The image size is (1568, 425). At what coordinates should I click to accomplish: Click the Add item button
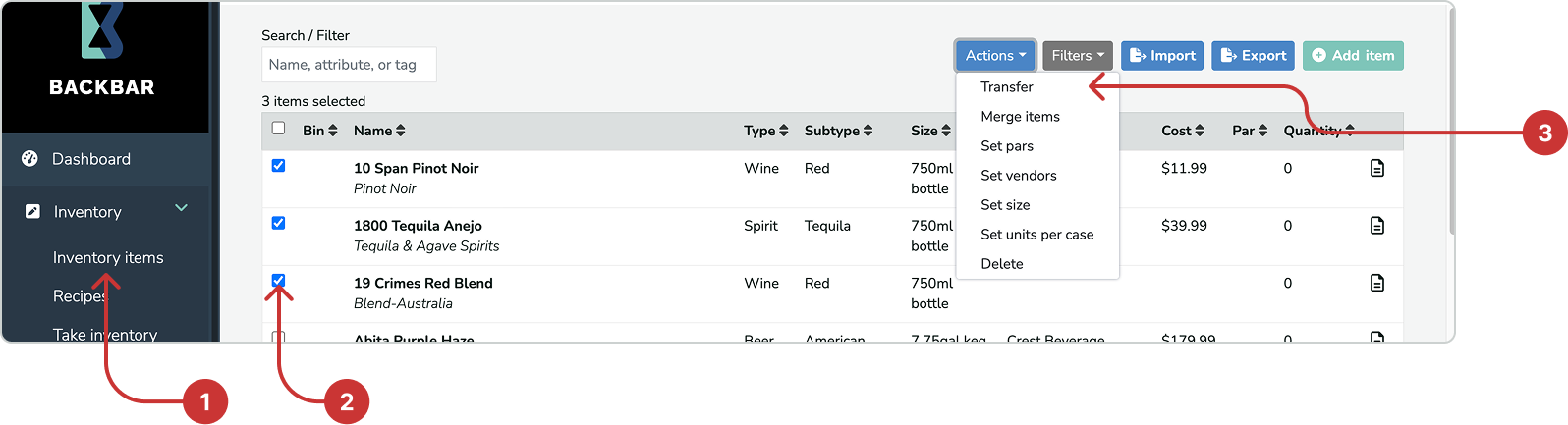pyautogui.click(x=1353, y=56)
